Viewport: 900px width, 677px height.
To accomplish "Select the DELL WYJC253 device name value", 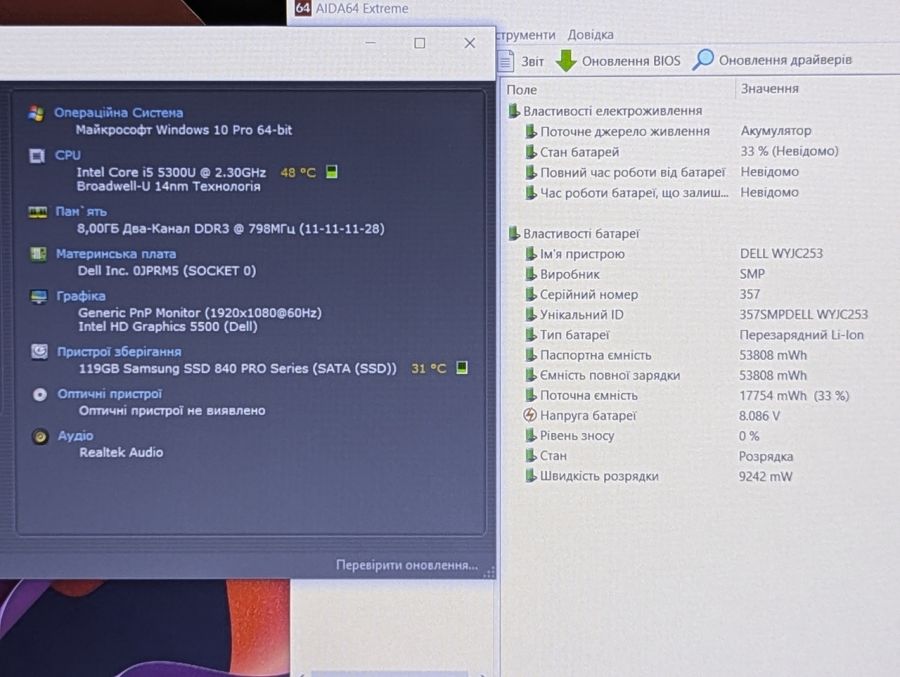I will coord(781,253).
